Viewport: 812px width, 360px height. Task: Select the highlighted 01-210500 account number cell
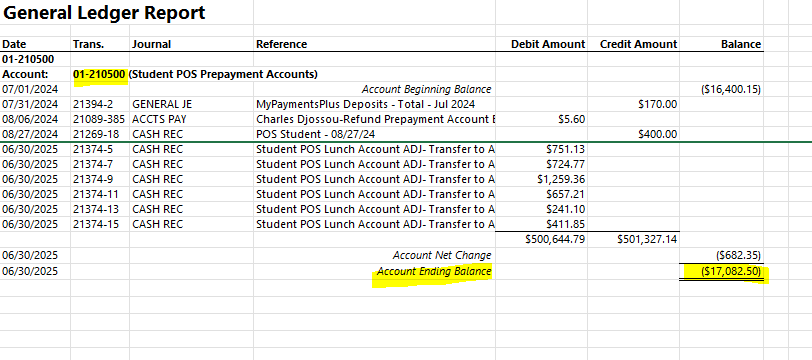[99, 75]
